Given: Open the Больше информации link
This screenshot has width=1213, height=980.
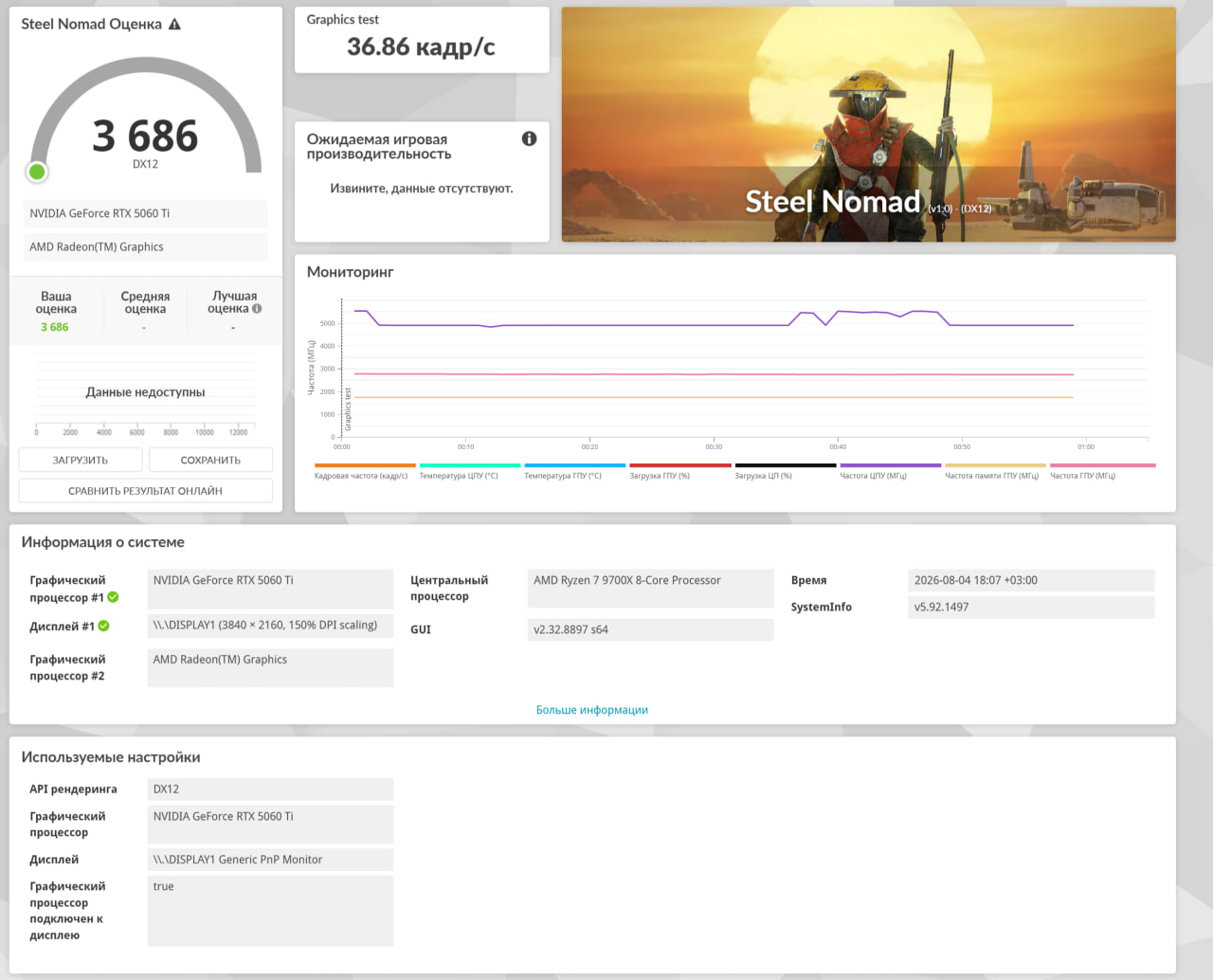Looking at the screenshot, I should (592, 710).
